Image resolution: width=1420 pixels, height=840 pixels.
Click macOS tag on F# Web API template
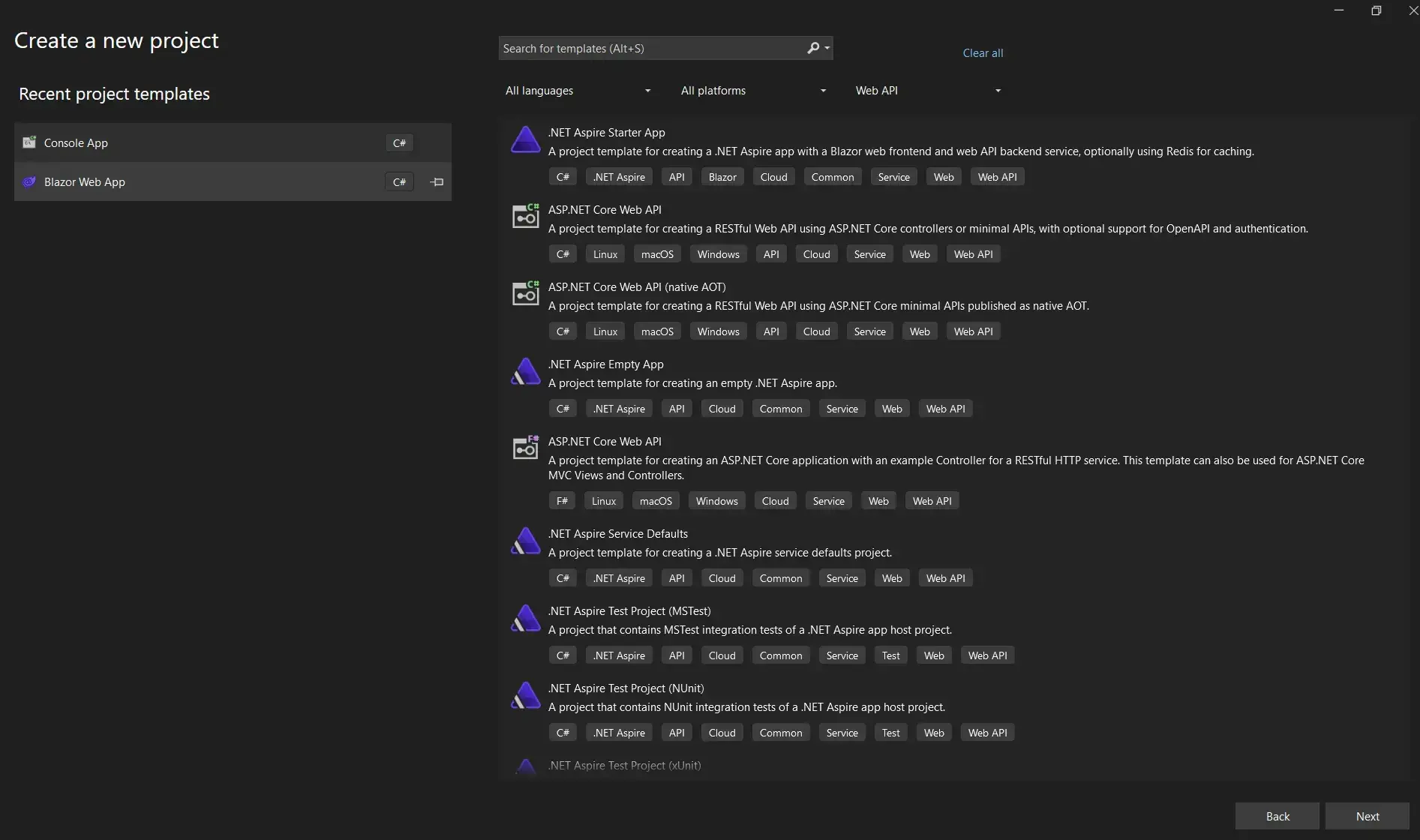tap(656, 501)
